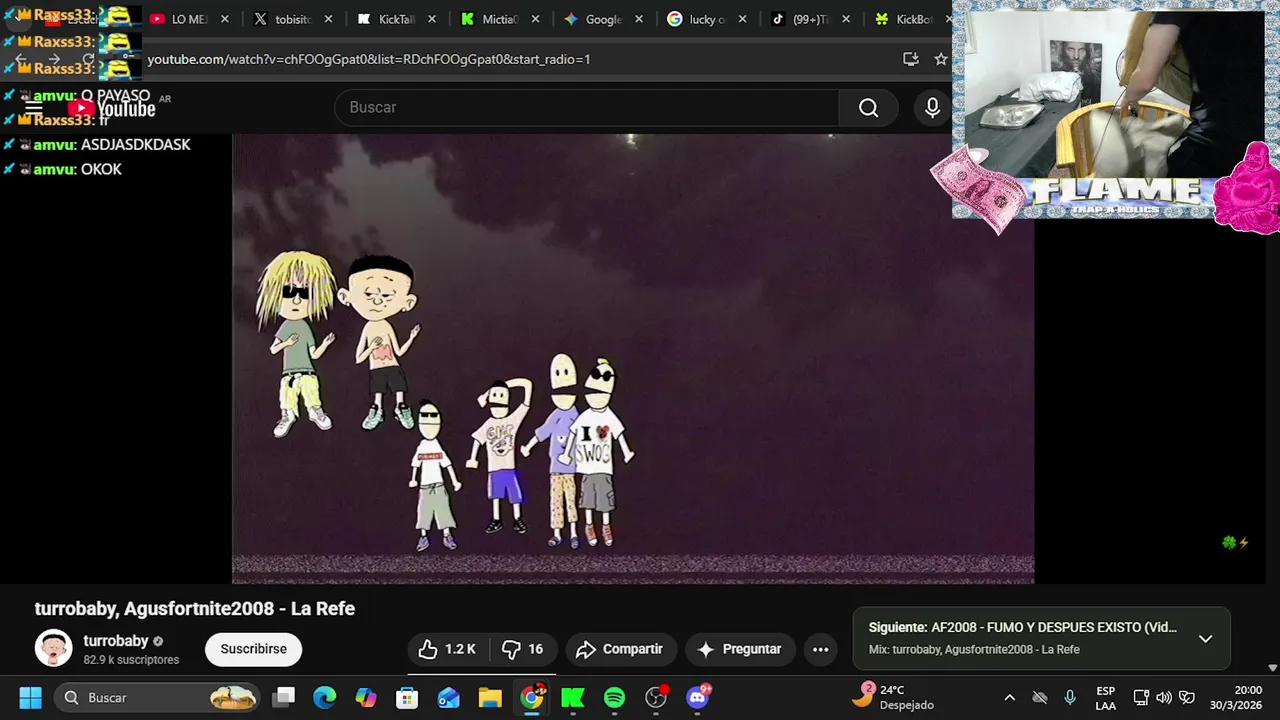Click the Windows taskbar Buscar search box

pos(158,697)
